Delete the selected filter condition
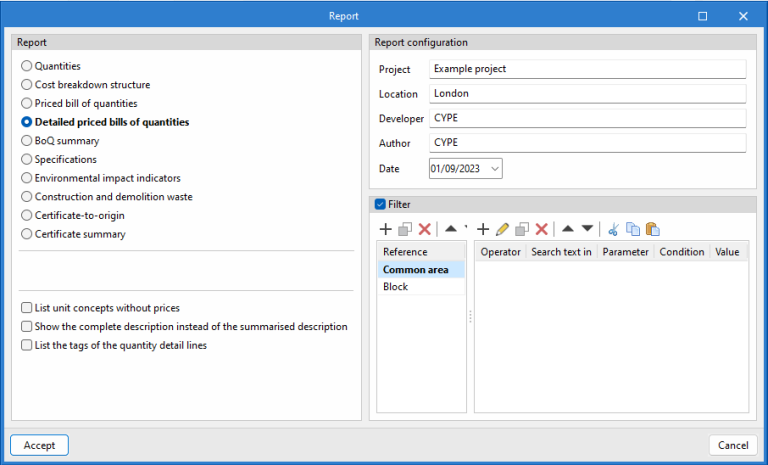This screenshot has width=768, height=465. [x=541, y=229]
